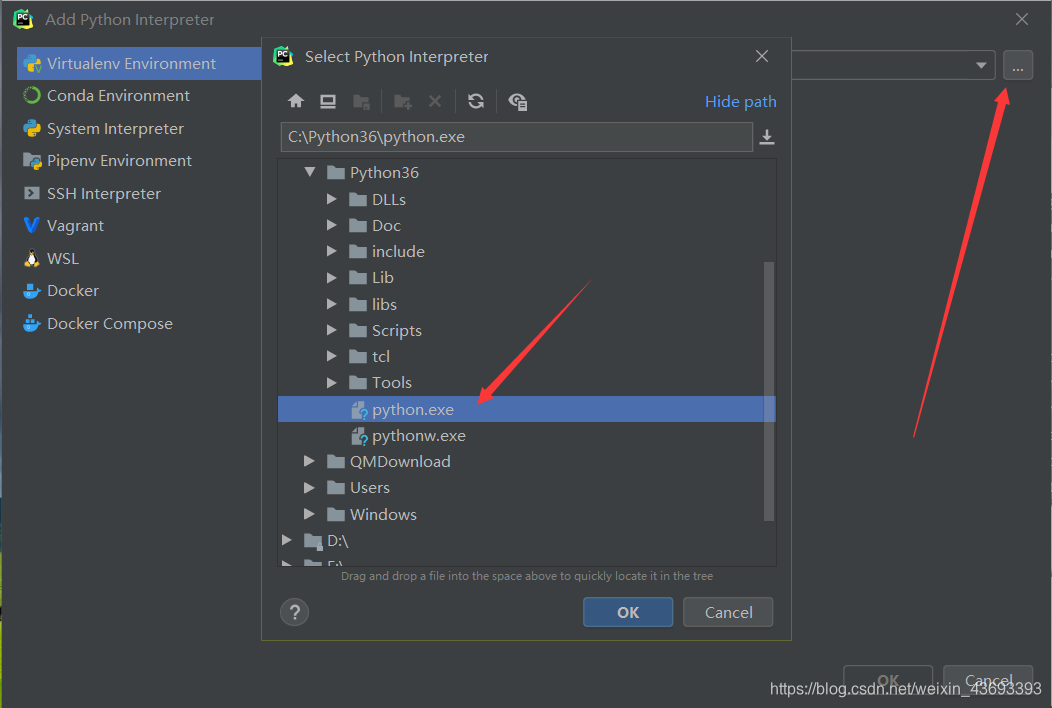Select the Python36 folder row
1052x708 pixels.
[527, 172]
